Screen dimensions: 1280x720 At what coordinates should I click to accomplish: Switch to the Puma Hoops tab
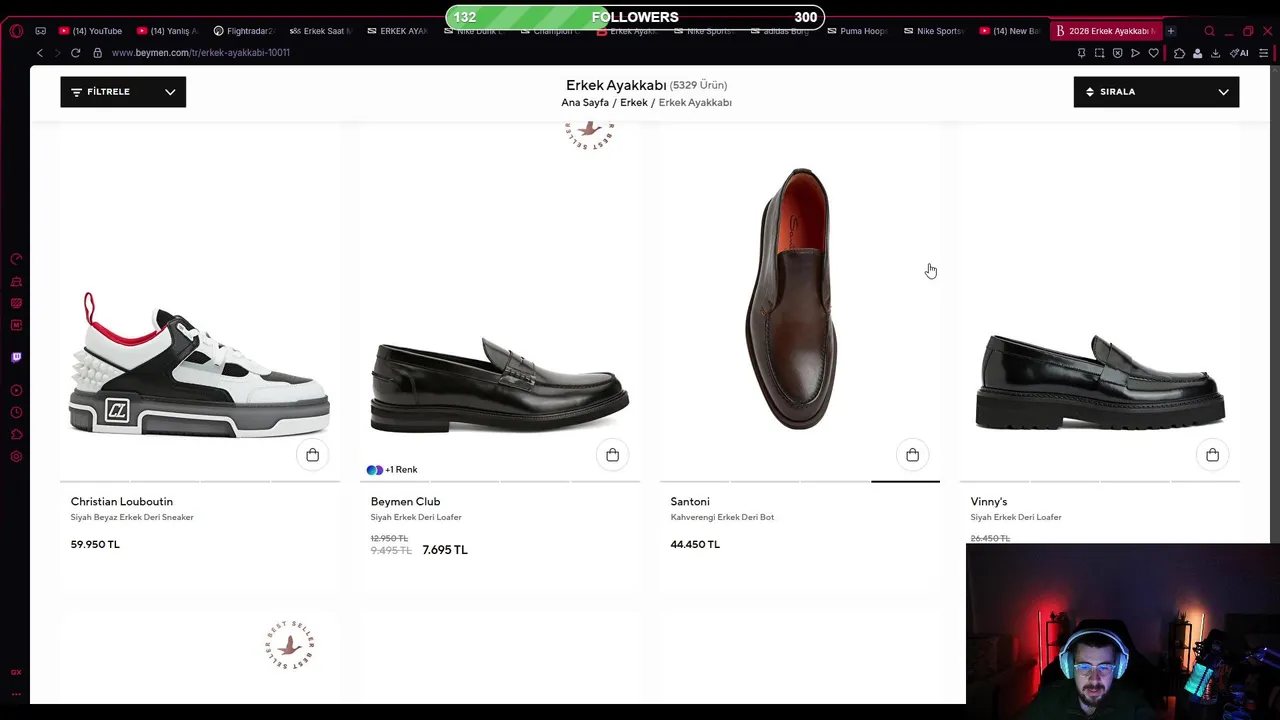[857, 31]
